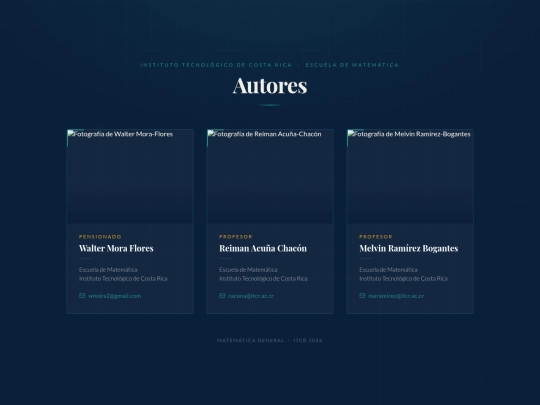The height and width of the screenshot is (405, 540).
Task: Click Instituto Tecnológico de Costa Rica header text
Action: (216, 65)
